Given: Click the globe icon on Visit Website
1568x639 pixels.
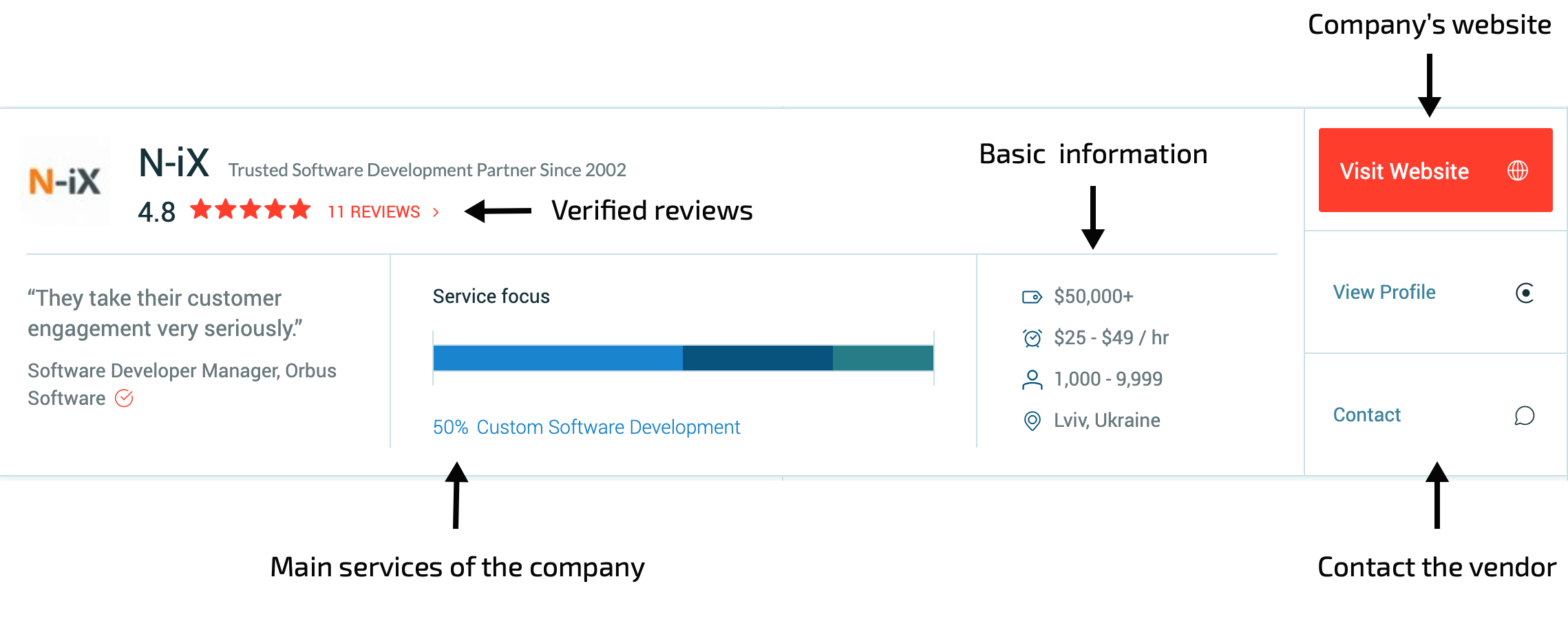Looking at the screenshot, I should tap(1517, 170).
